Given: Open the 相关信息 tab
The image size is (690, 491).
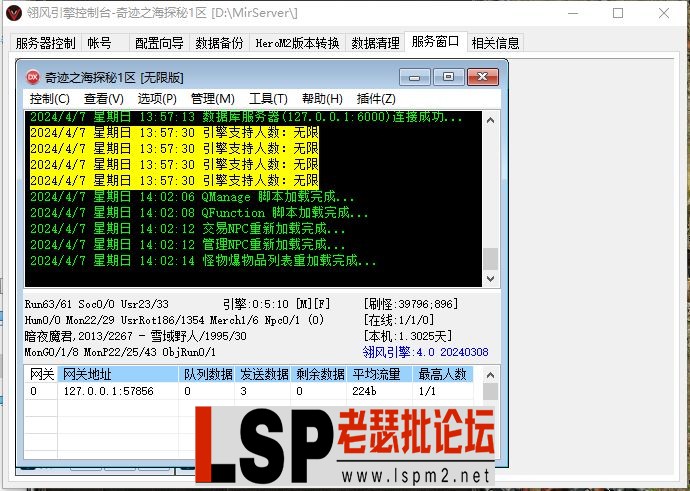Looking at the screenshot, I should tap(495, 43).
